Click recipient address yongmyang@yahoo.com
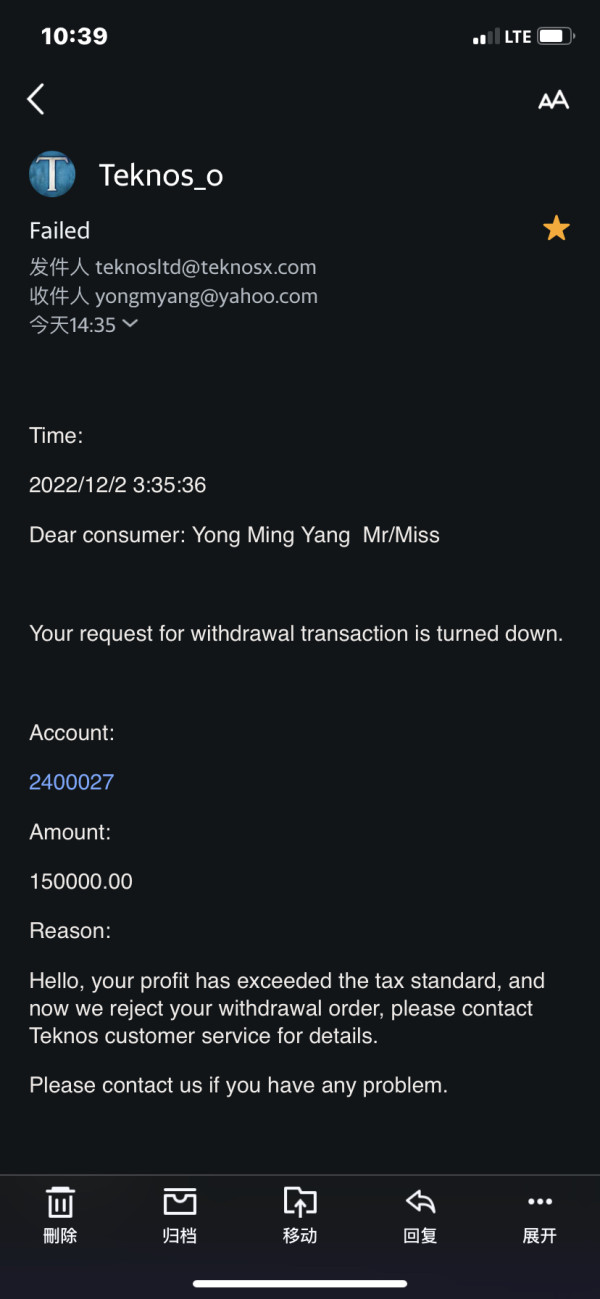The image size is (600, 1299). coord(206,296)
